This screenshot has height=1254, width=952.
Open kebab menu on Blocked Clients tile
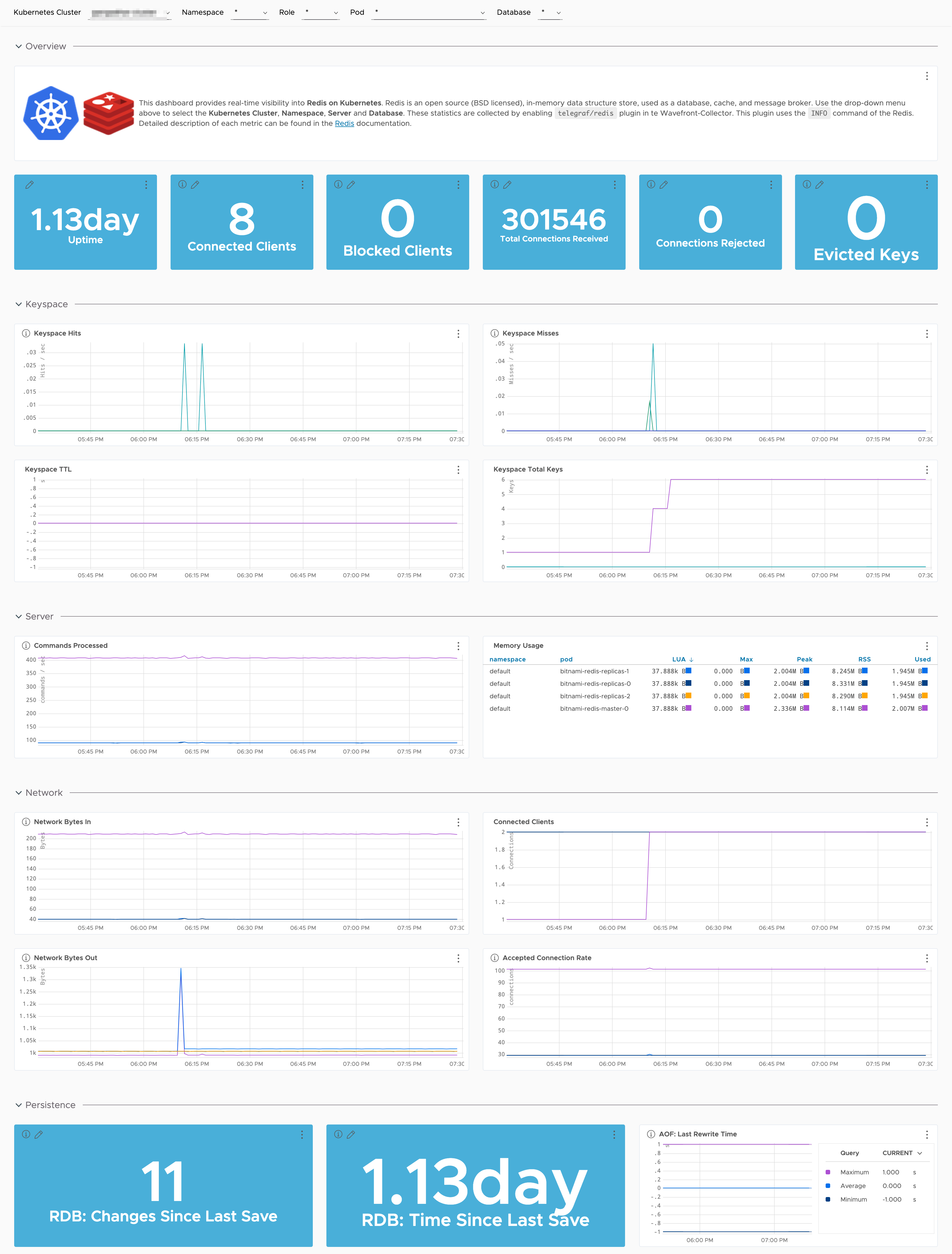[x=458, y=185]
